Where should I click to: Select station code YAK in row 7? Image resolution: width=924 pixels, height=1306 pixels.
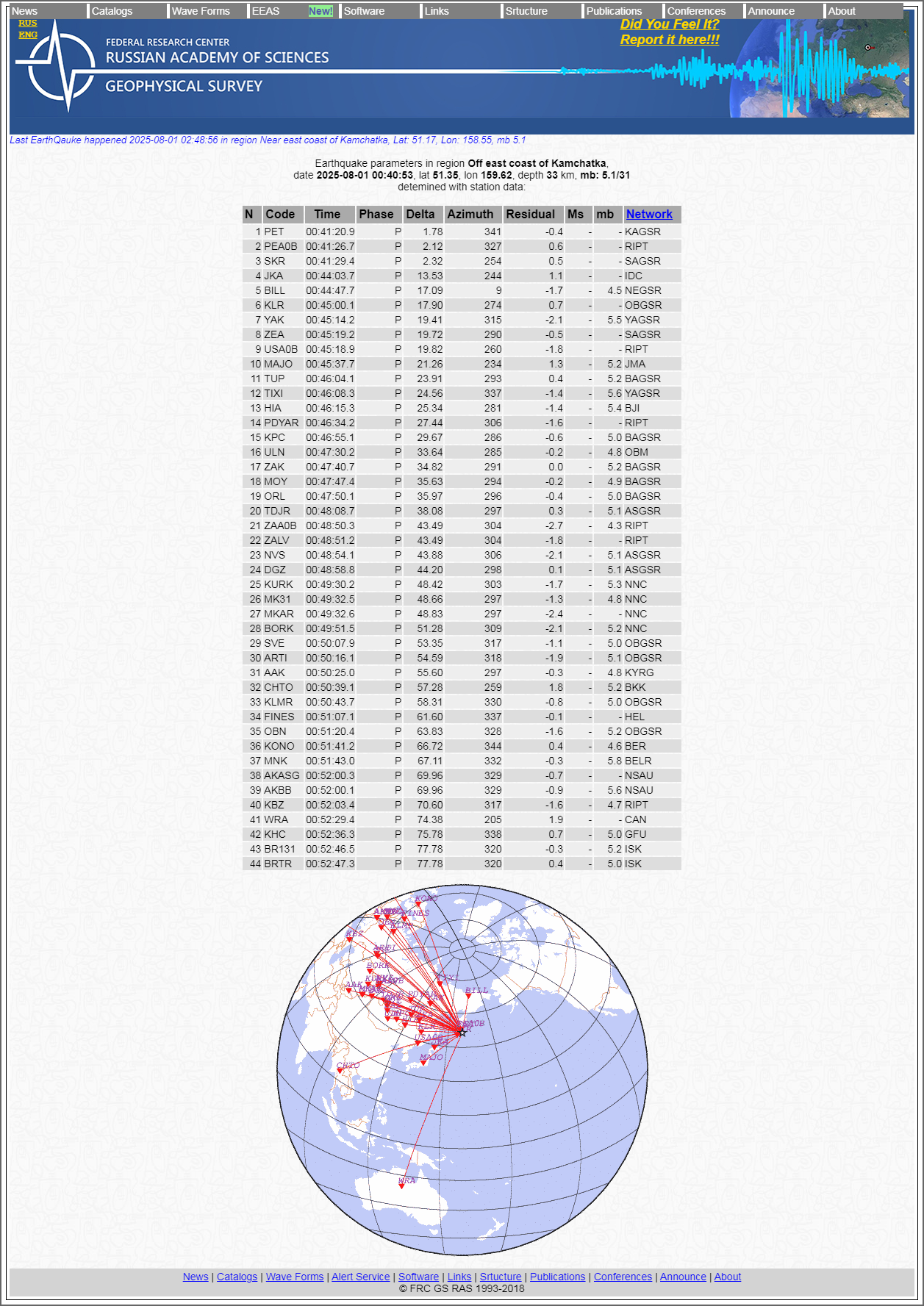(274, 320)
